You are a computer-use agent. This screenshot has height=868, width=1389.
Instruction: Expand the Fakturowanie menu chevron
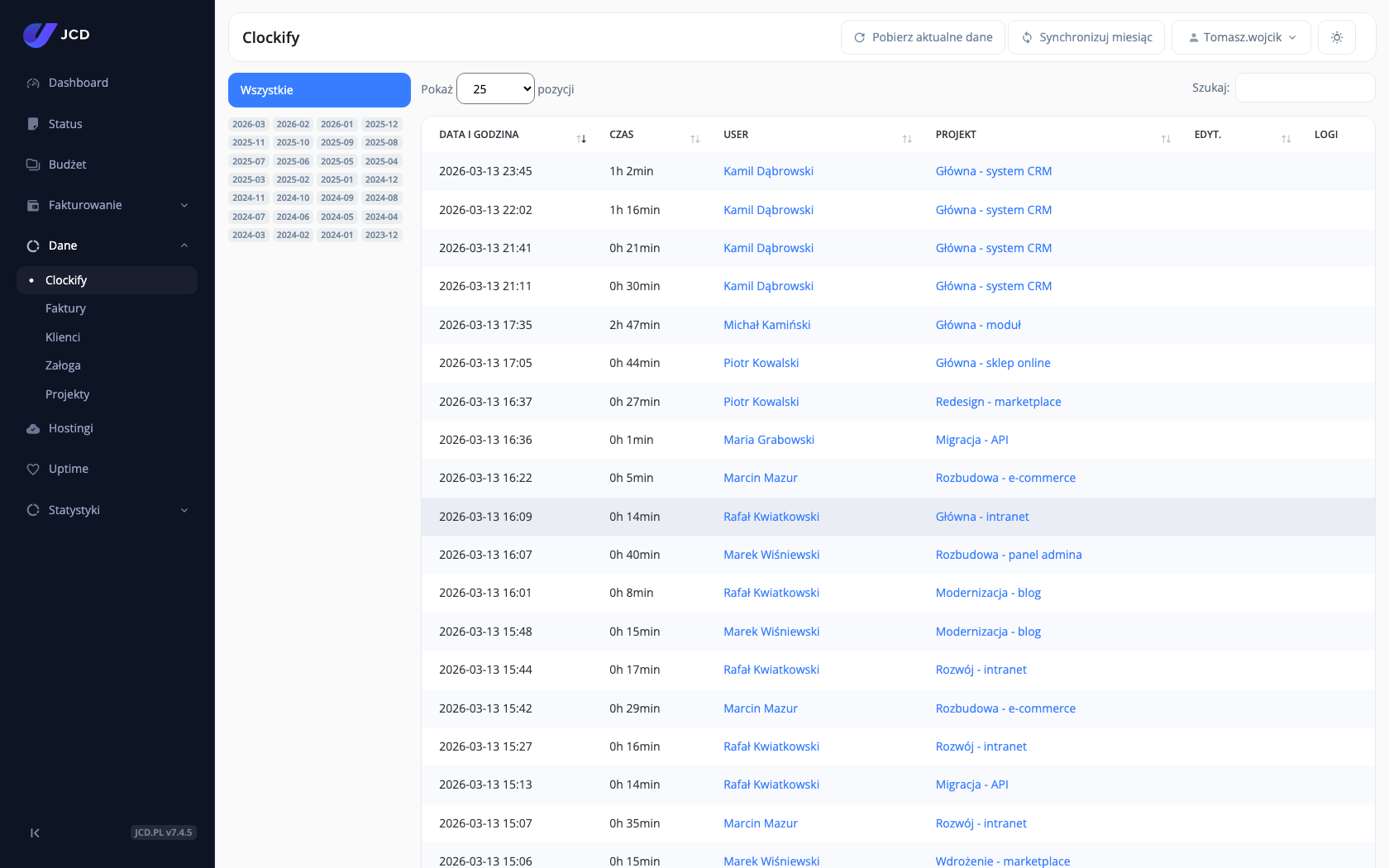(x=184, y=205)
